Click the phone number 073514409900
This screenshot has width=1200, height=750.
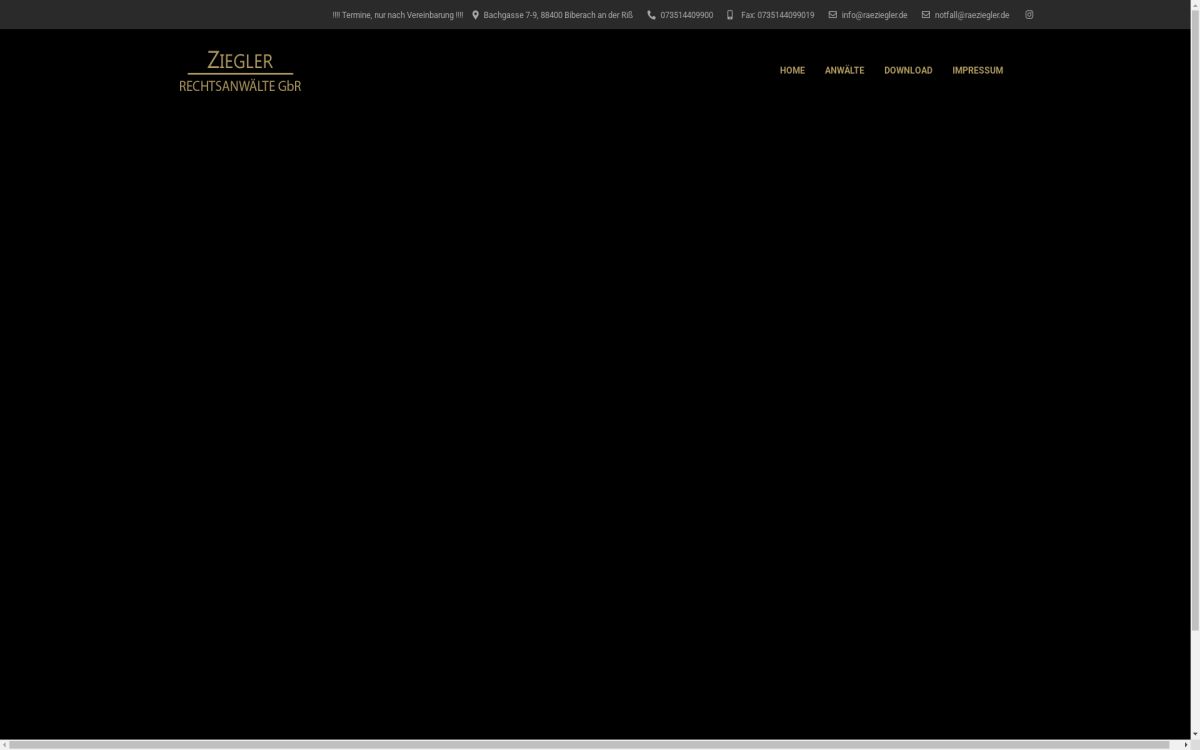686,15
